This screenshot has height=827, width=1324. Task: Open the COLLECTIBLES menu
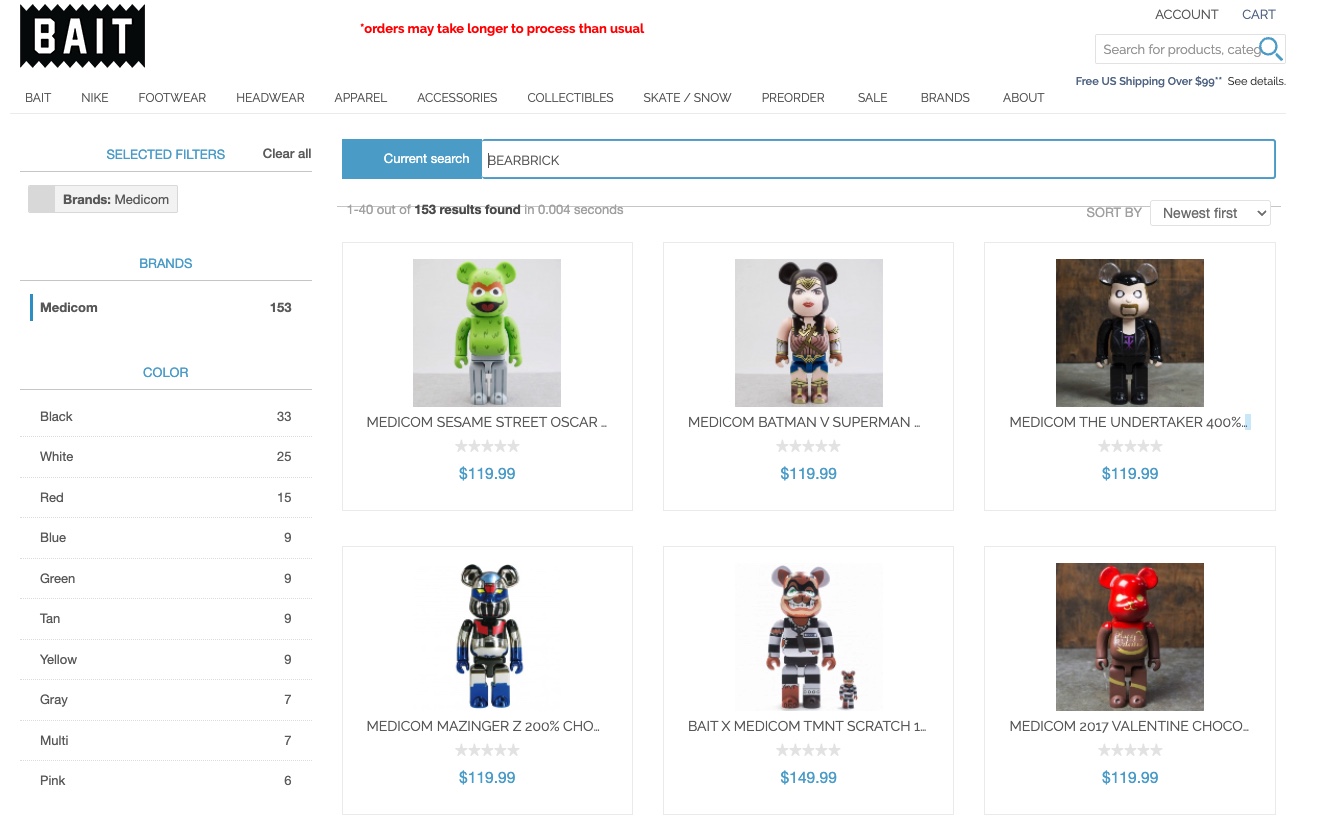coord(570,98)
